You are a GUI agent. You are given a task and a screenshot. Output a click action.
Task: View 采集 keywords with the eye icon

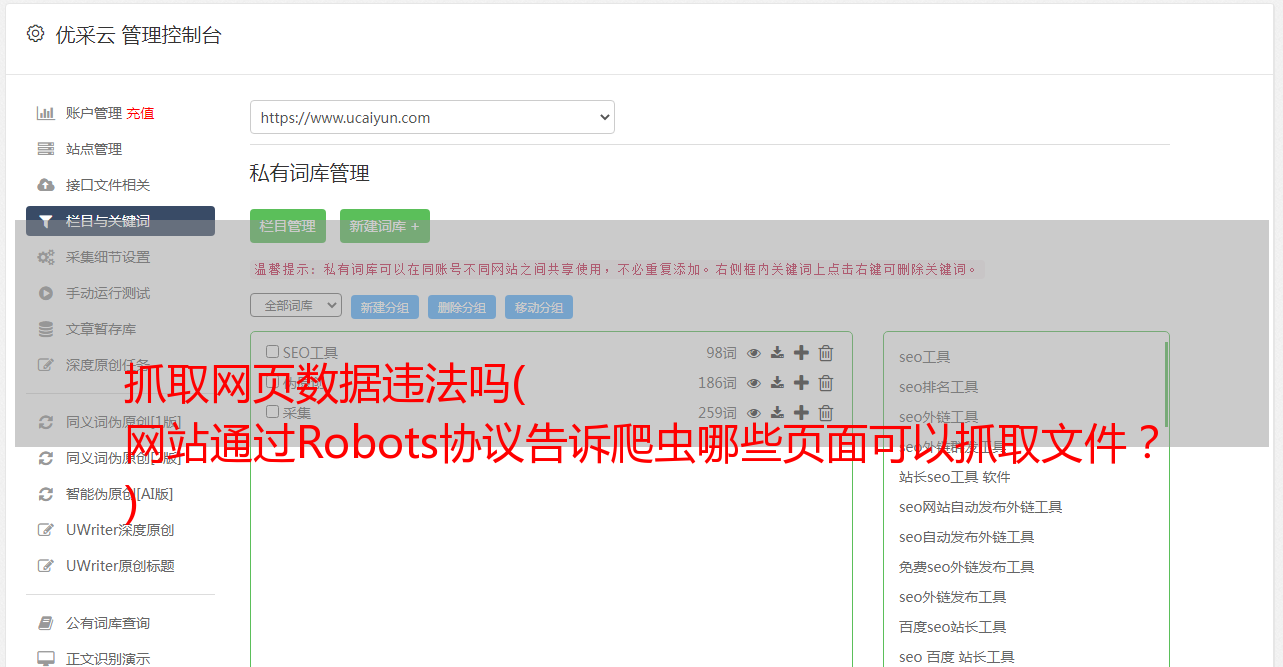[754, 413]
